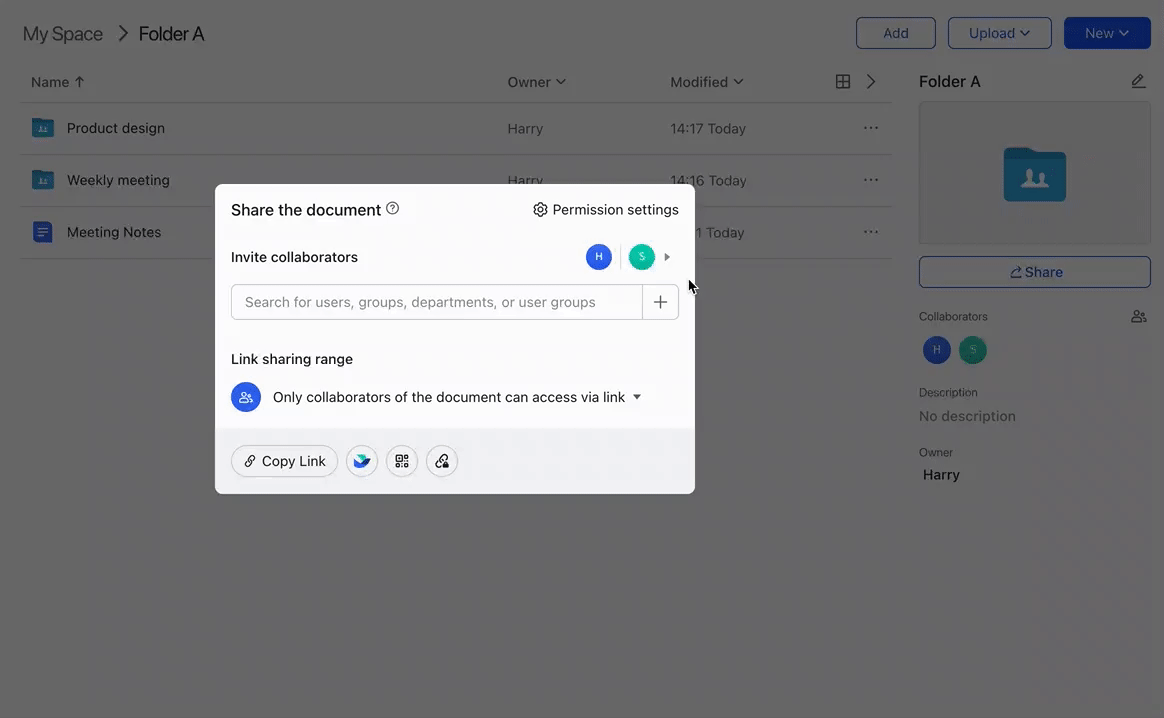Open Owner column filter dropdown
The width and height of the screenshot is (1164, 718).
(537, 82)
